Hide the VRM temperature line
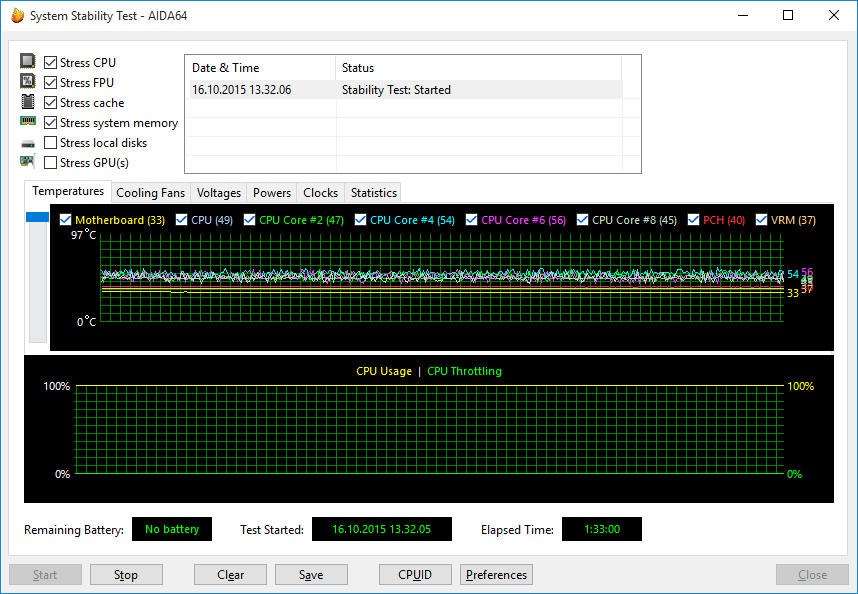 (761, 220)
